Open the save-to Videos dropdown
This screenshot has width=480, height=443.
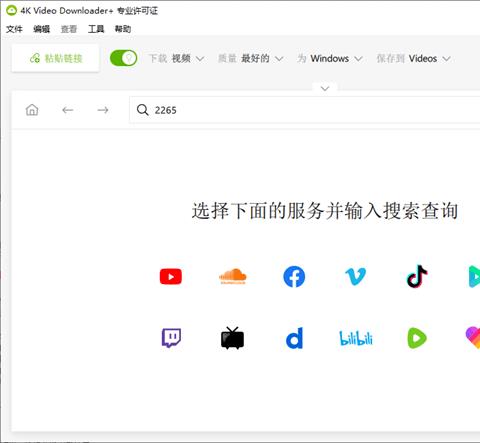[x=413, y=59]
